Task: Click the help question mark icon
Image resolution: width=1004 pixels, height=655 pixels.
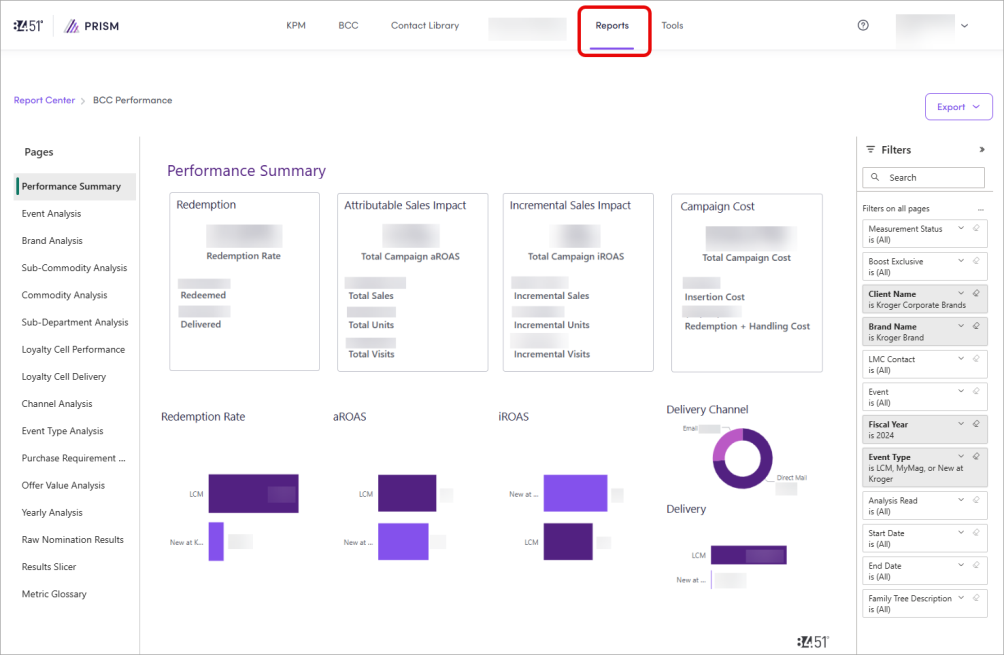Action: tap(863, 26)
